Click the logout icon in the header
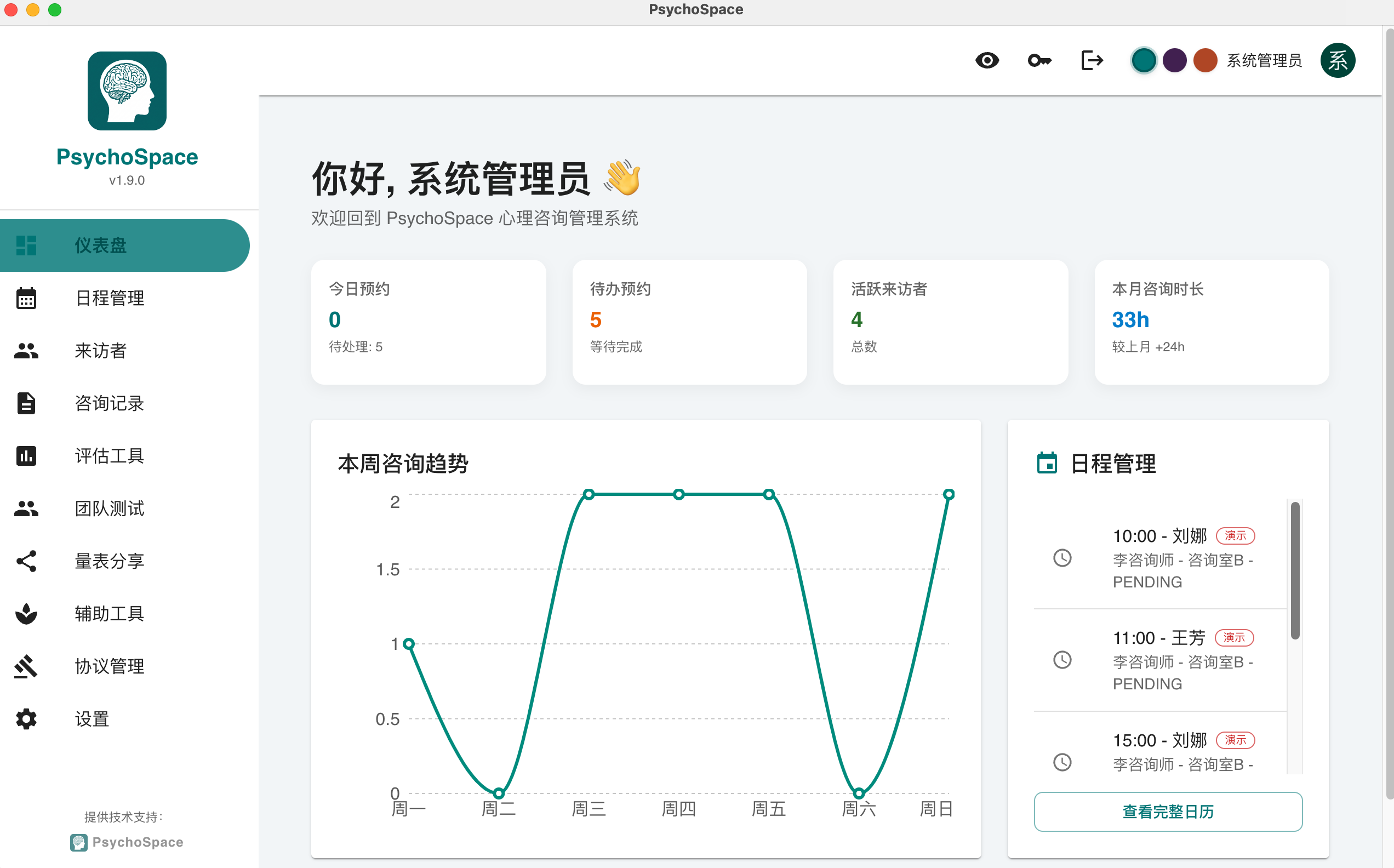Viewport: 1394px width, 868px height. tap(1091, 60)
